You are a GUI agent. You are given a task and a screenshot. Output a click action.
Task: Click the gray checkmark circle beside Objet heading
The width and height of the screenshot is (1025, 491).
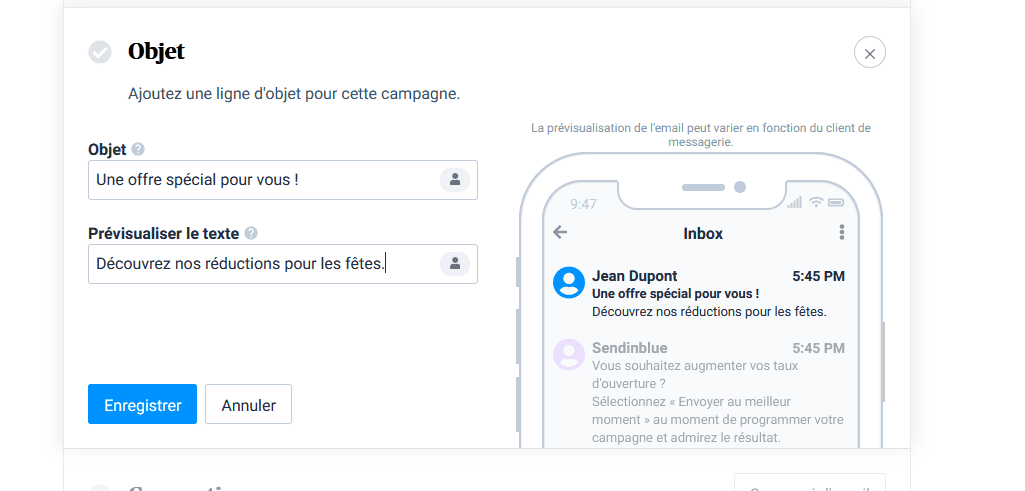(100, 52)
